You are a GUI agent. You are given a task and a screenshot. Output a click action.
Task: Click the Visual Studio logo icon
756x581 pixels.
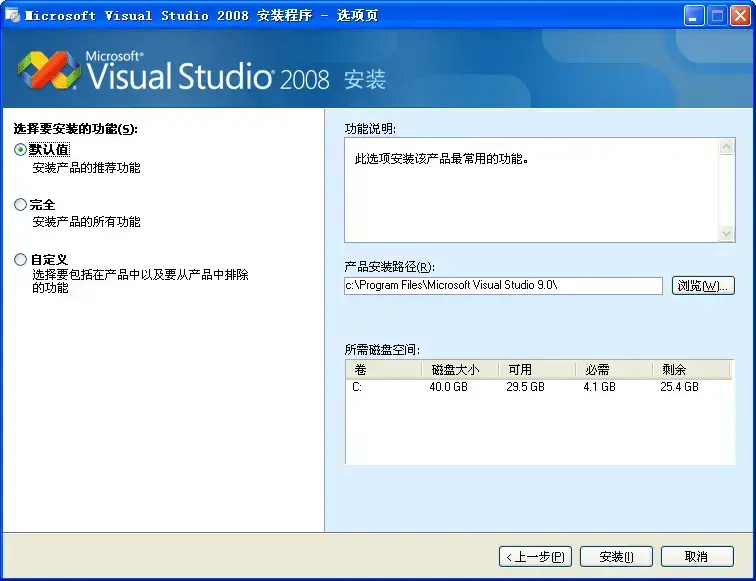[48, 70]
